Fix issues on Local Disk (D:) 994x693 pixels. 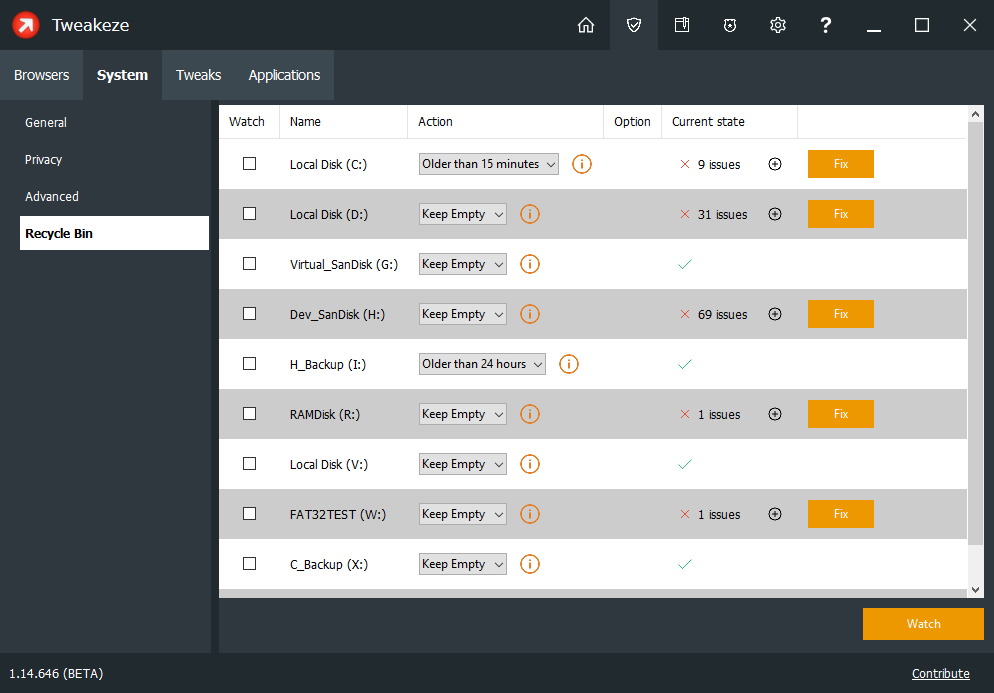point(841,214)
